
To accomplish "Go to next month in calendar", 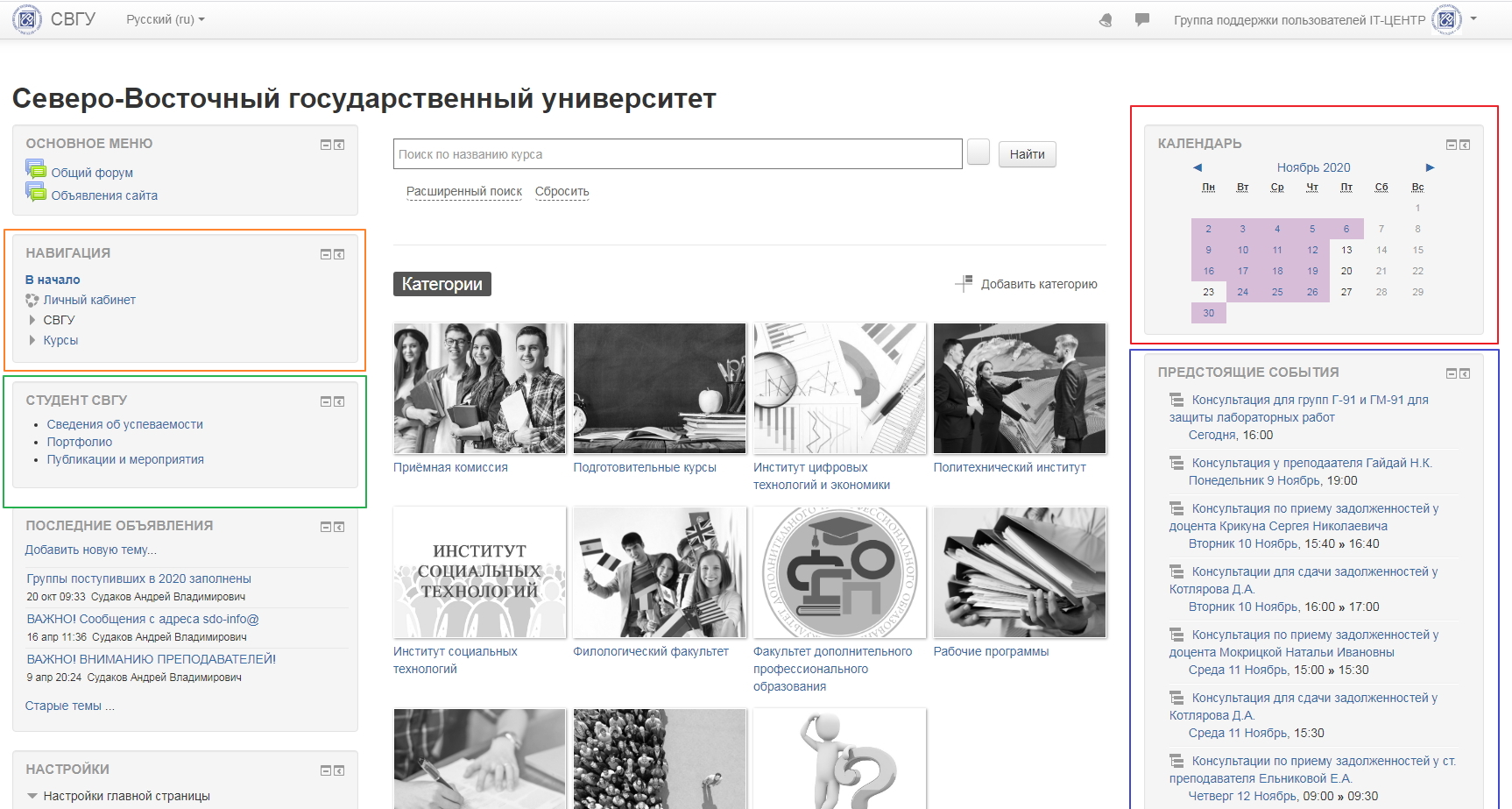I will coord(1430,167).
